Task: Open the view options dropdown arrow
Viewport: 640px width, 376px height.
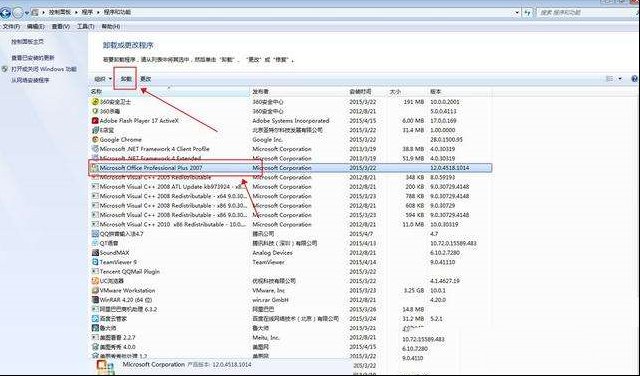Action: pos(620,79)
